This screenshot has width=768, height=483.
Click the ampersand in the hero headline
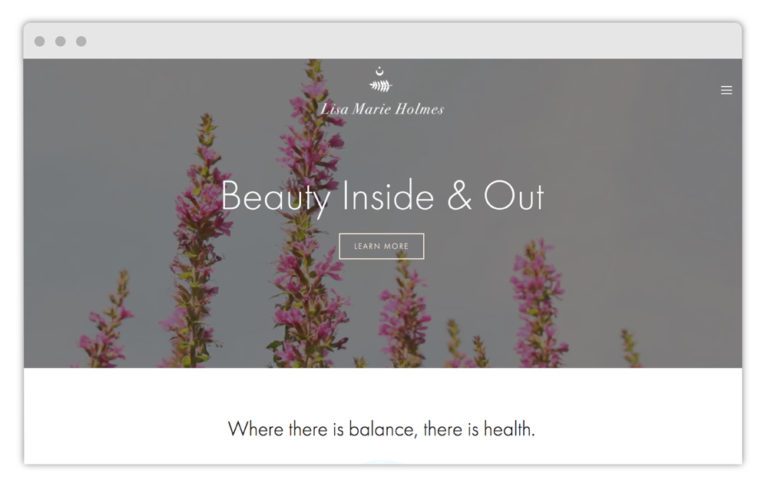point(459,196)
